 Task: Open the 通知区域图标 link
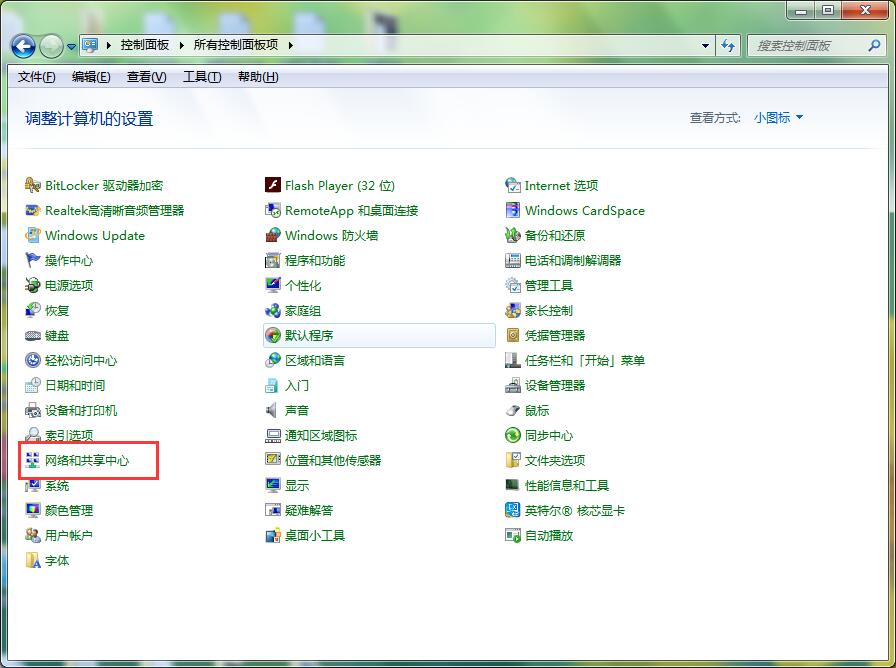(x=321, y=435)
